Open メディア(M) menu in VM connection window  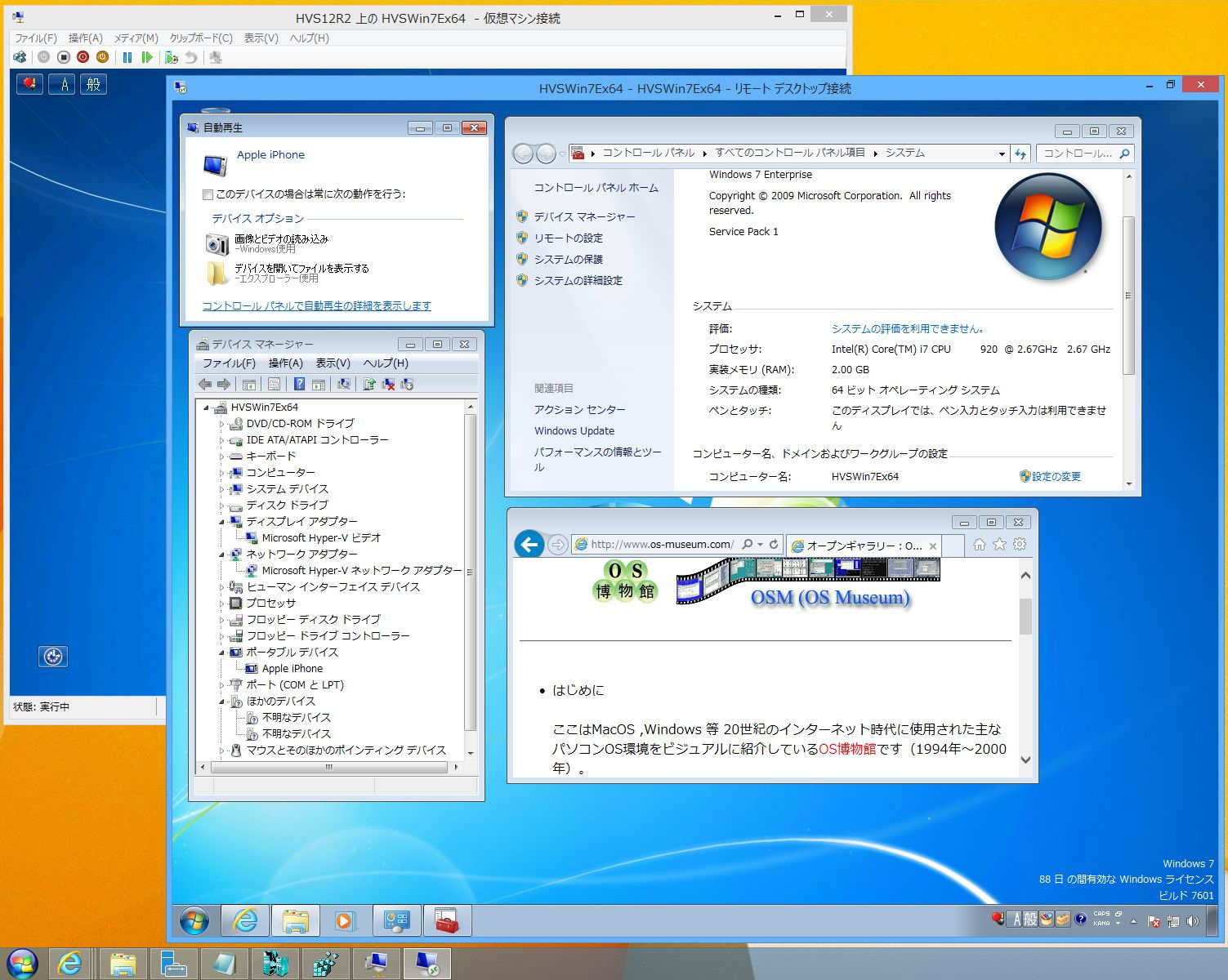coord(136,38)
